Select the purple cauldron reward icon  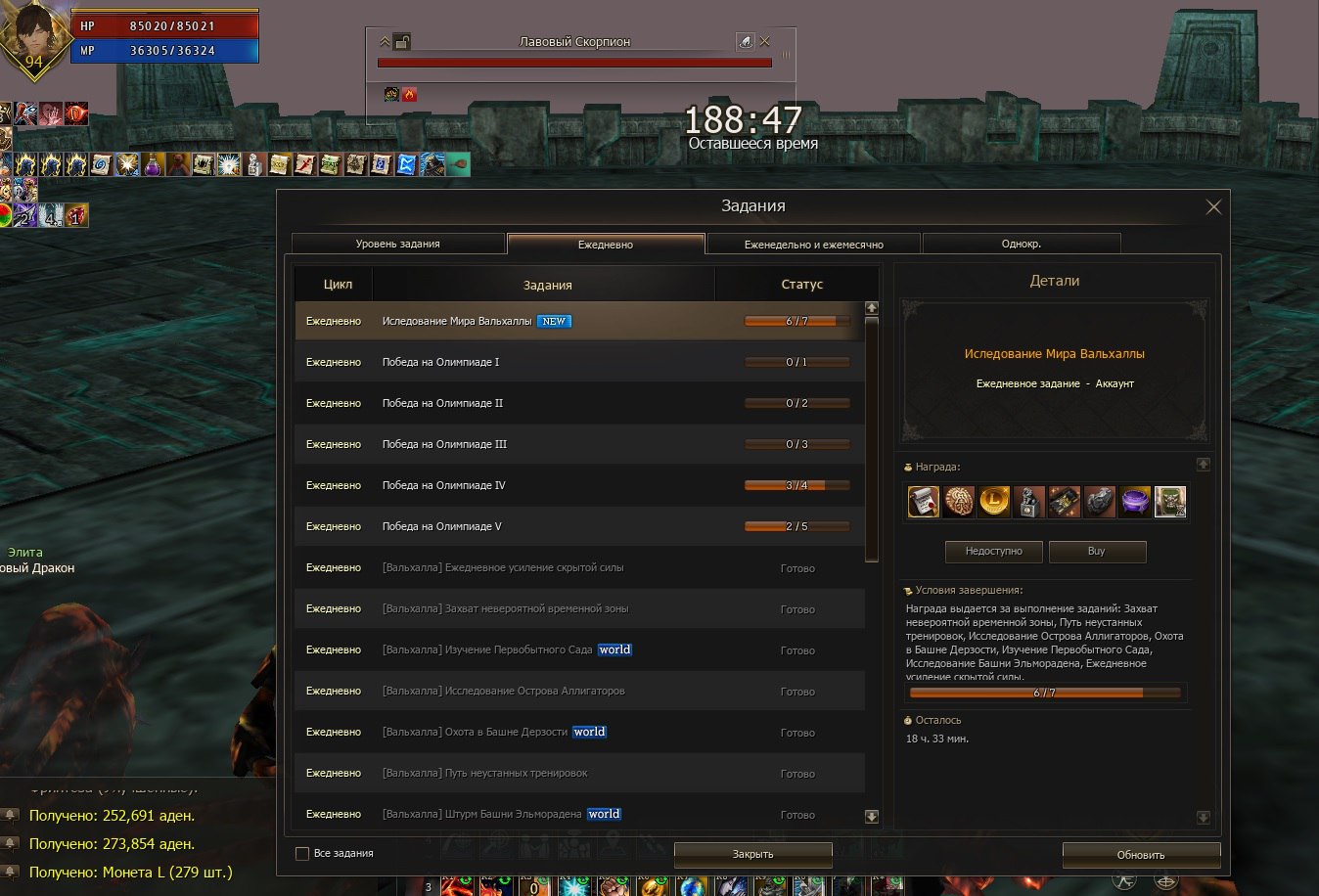(x=1135, y=502)
